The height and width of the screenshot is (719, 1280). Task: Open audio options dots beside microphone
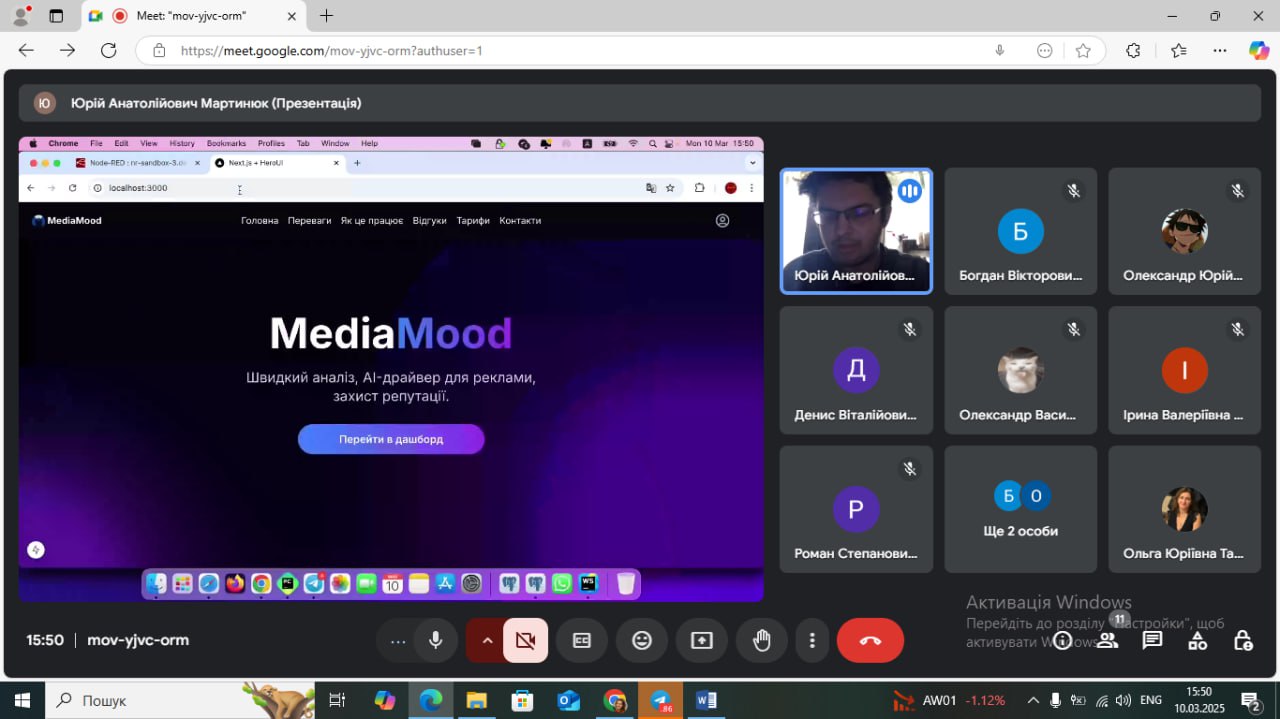[x=398, y=640]
